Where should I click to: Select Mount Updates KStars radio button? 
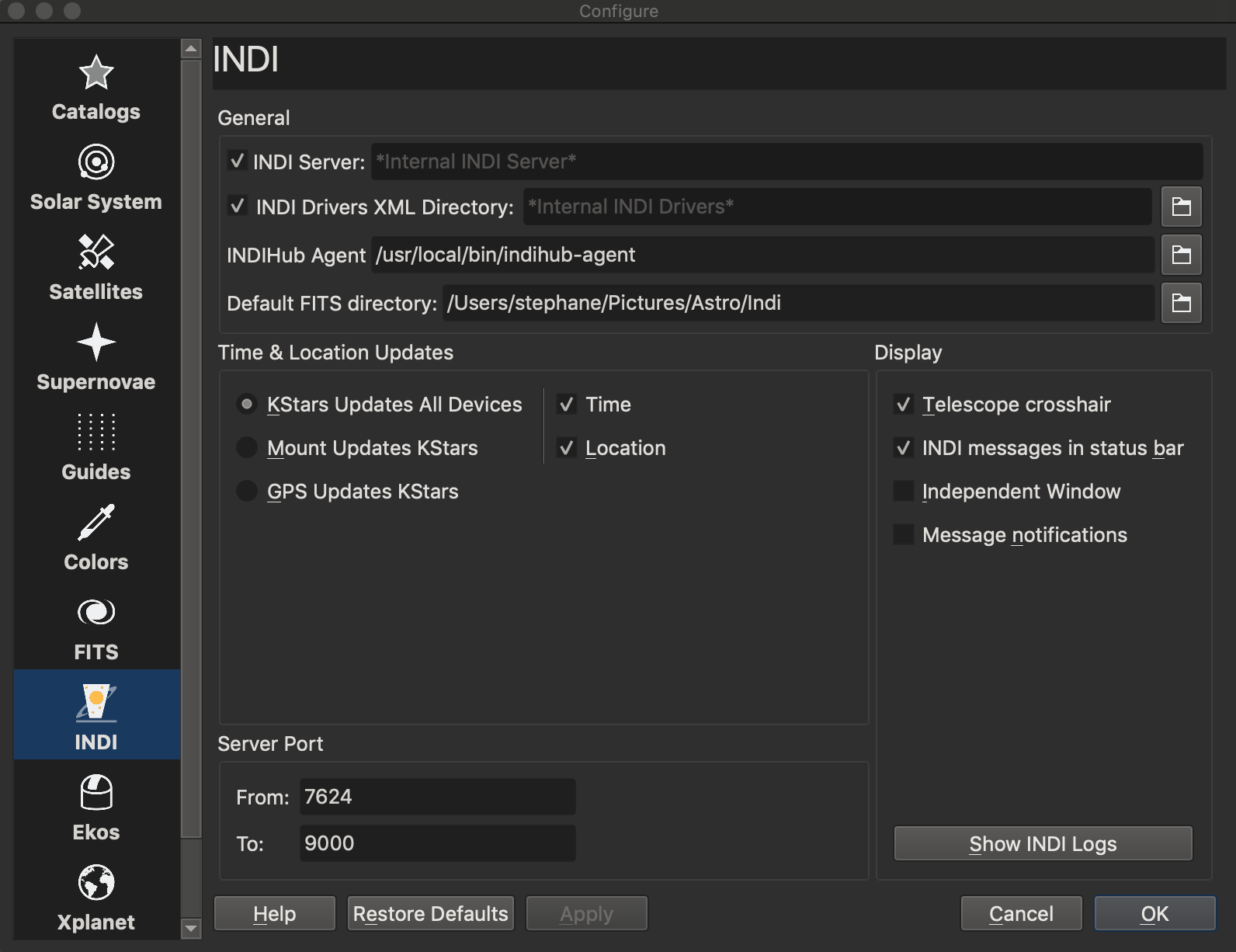pos(247,448)
